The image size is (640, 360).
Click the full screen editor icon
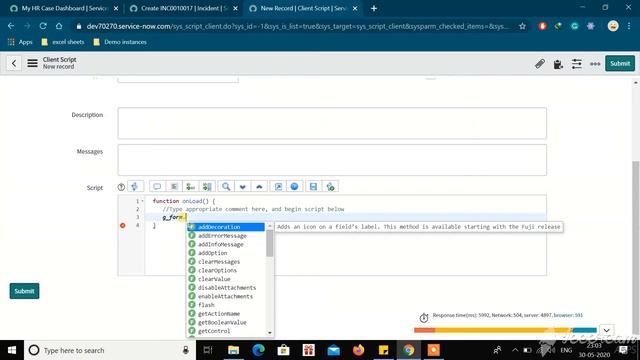click(x=278, y=187)
